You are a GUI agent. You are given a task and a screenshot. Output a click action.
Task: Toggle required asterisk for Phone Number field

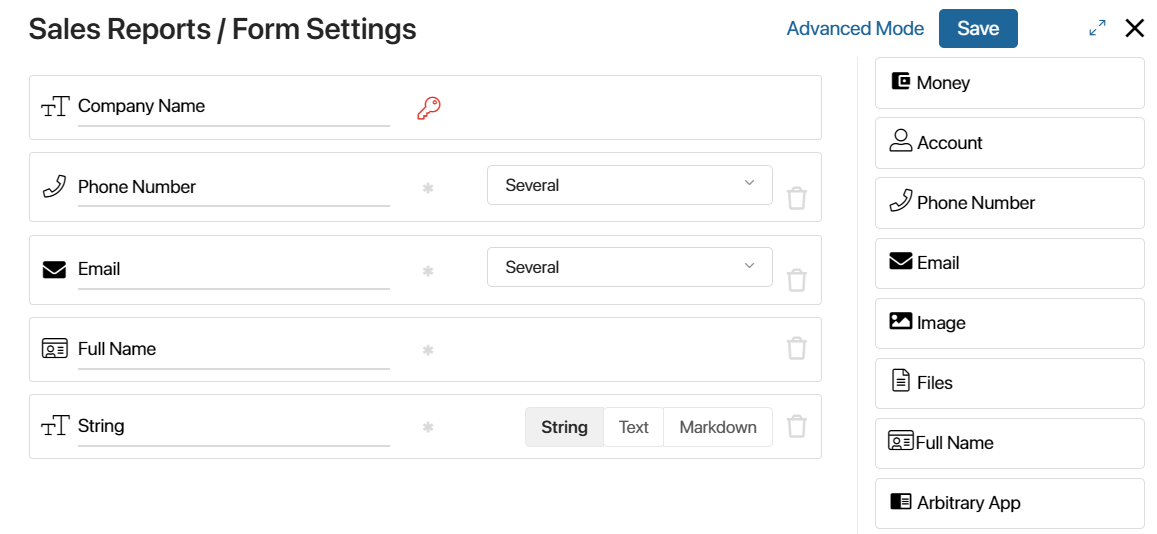pyautogui.click(x=427, y=188)
